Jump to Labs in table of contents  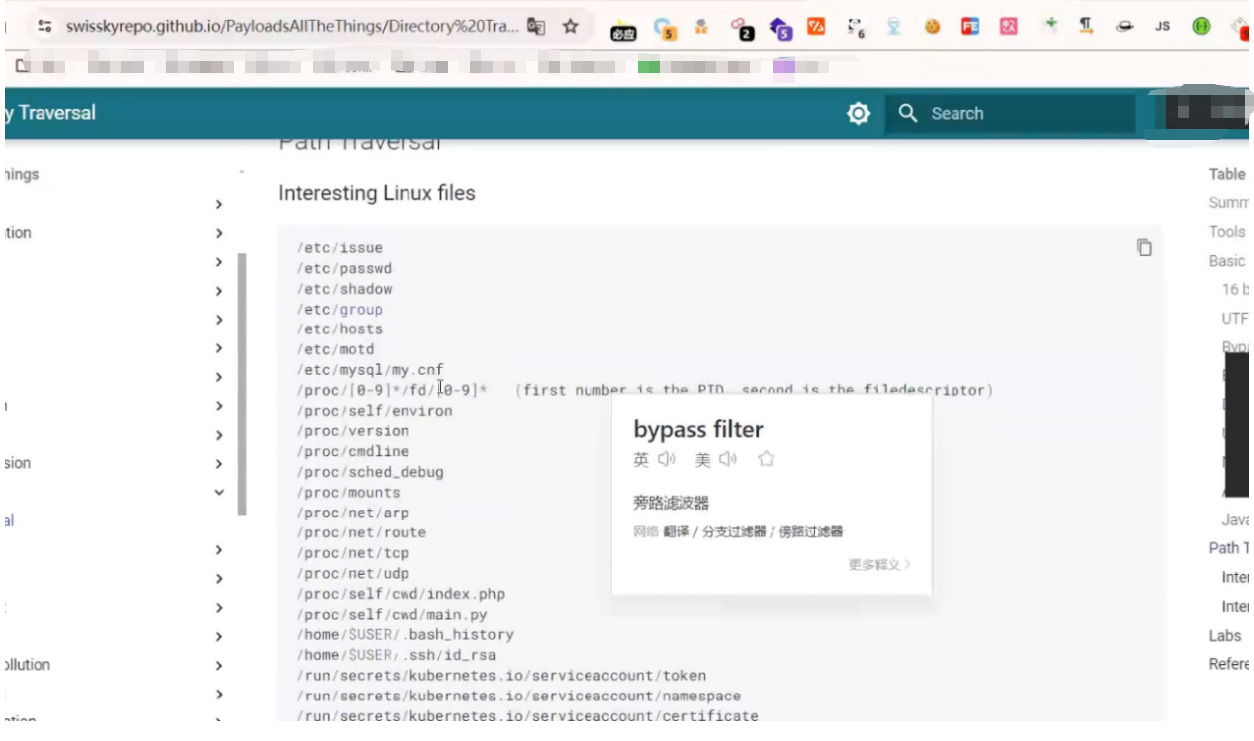[1225, 636]
